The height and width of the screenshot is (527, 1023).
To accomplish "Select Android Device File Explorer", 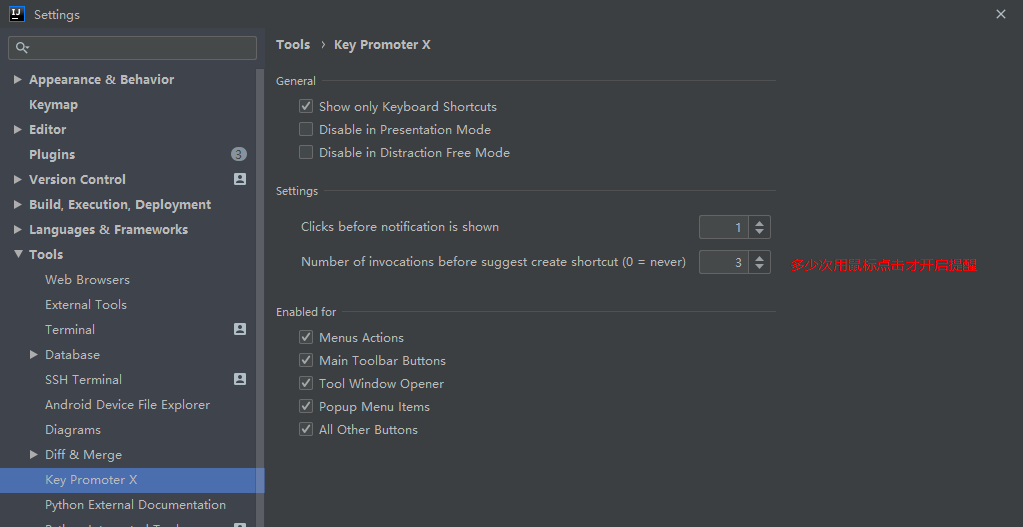I will click(127, 404).
